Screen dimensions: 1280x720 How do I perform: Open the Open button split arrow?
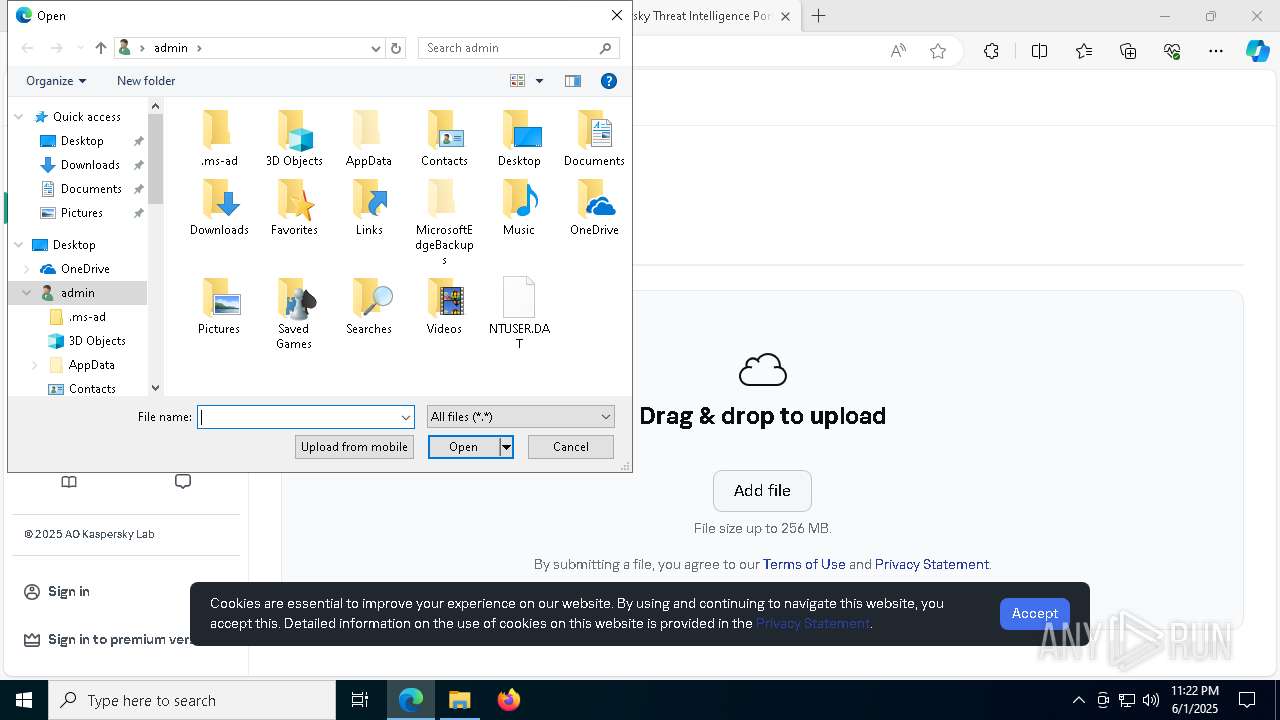point(506,447)
